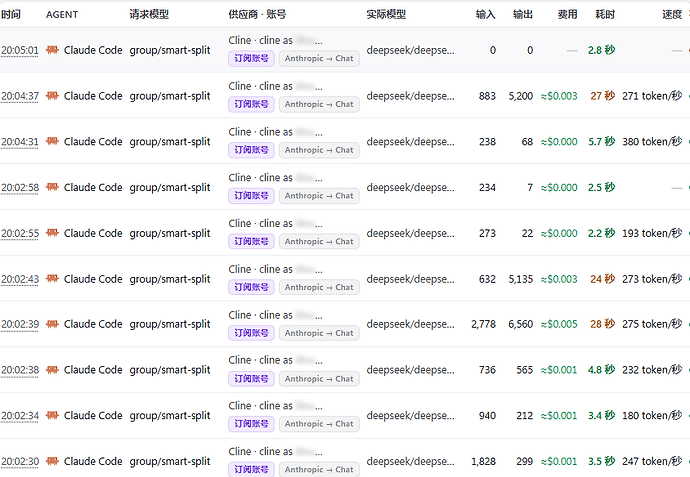The width and height of the screenshot is (690, 477).
Task: Click the 输出 column header
Action: tap(523, 15)
